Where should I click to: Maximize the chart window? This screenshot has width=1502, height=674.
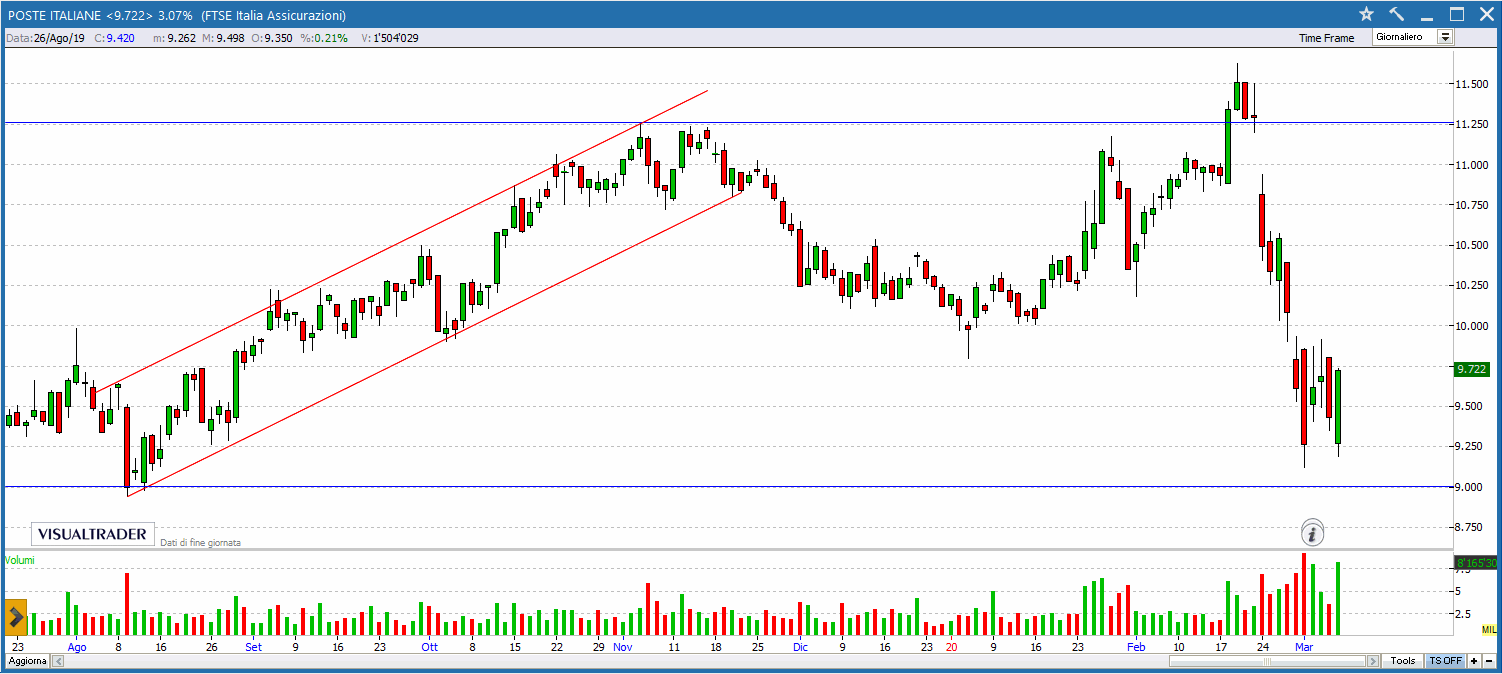point(1457,14)
